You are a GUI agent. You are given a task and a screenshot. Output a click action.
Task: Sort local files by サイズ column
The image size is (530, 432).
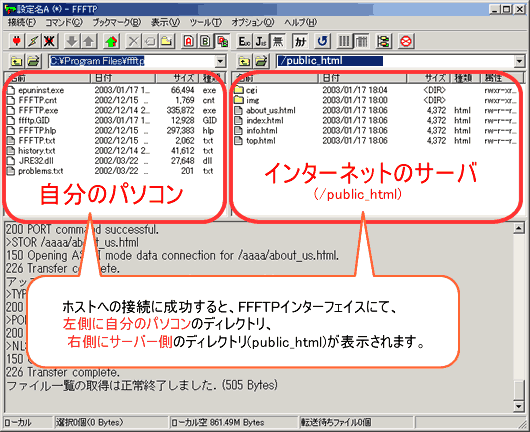[x=177, y=78]
